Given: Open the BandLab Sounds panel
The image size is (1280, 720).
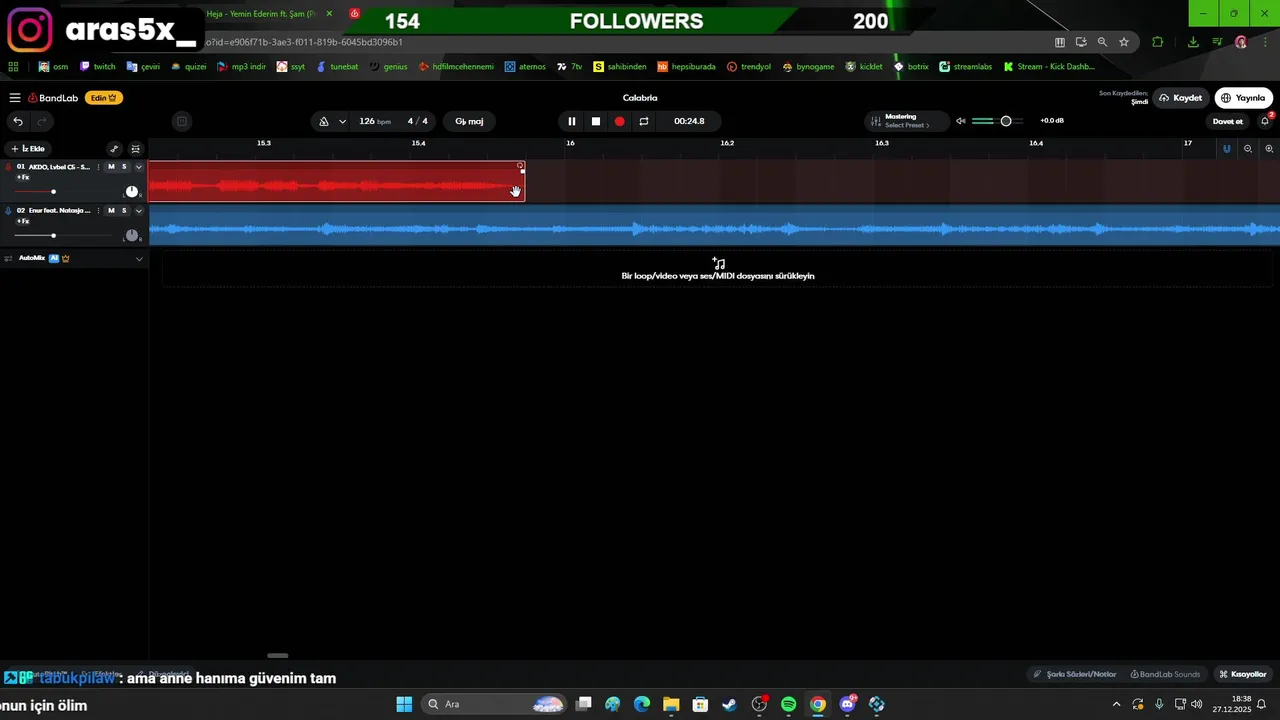Looking at the screenshot, I should [1165, 674].
